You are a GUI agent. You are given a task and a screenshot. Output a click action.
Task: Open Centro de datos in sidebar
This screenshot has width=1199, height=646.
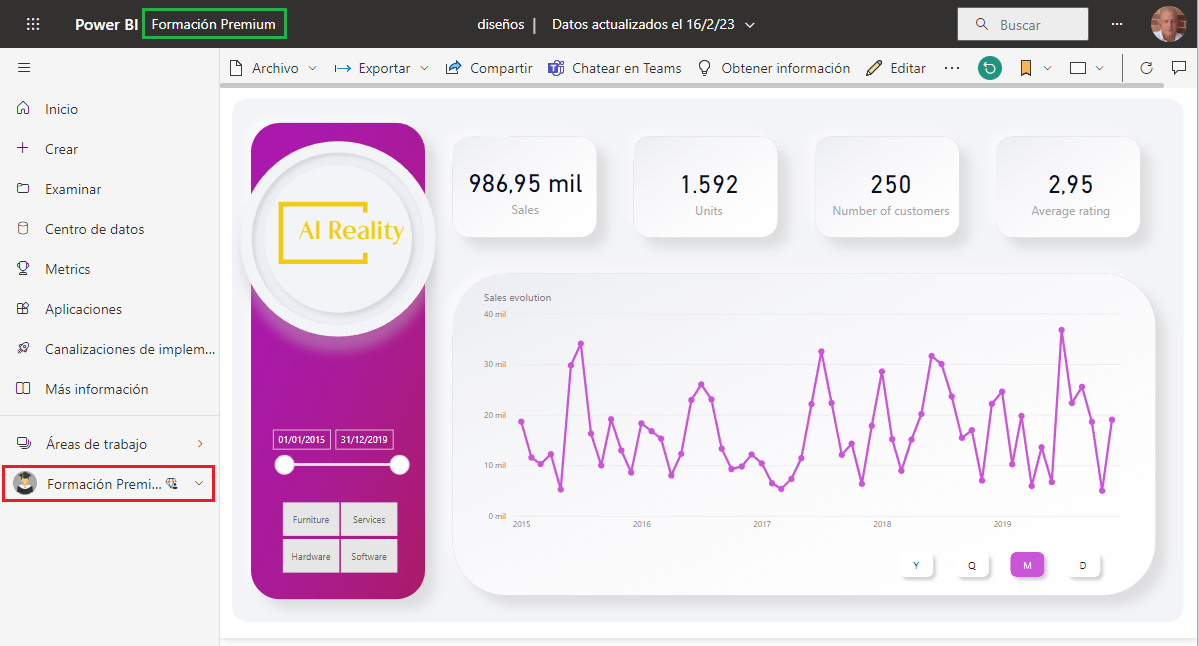[94, 229]
